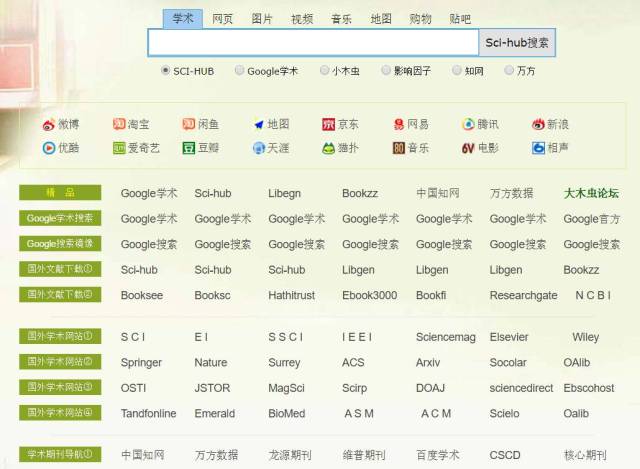Switch to the 音乐 search tab

point(341,19)
